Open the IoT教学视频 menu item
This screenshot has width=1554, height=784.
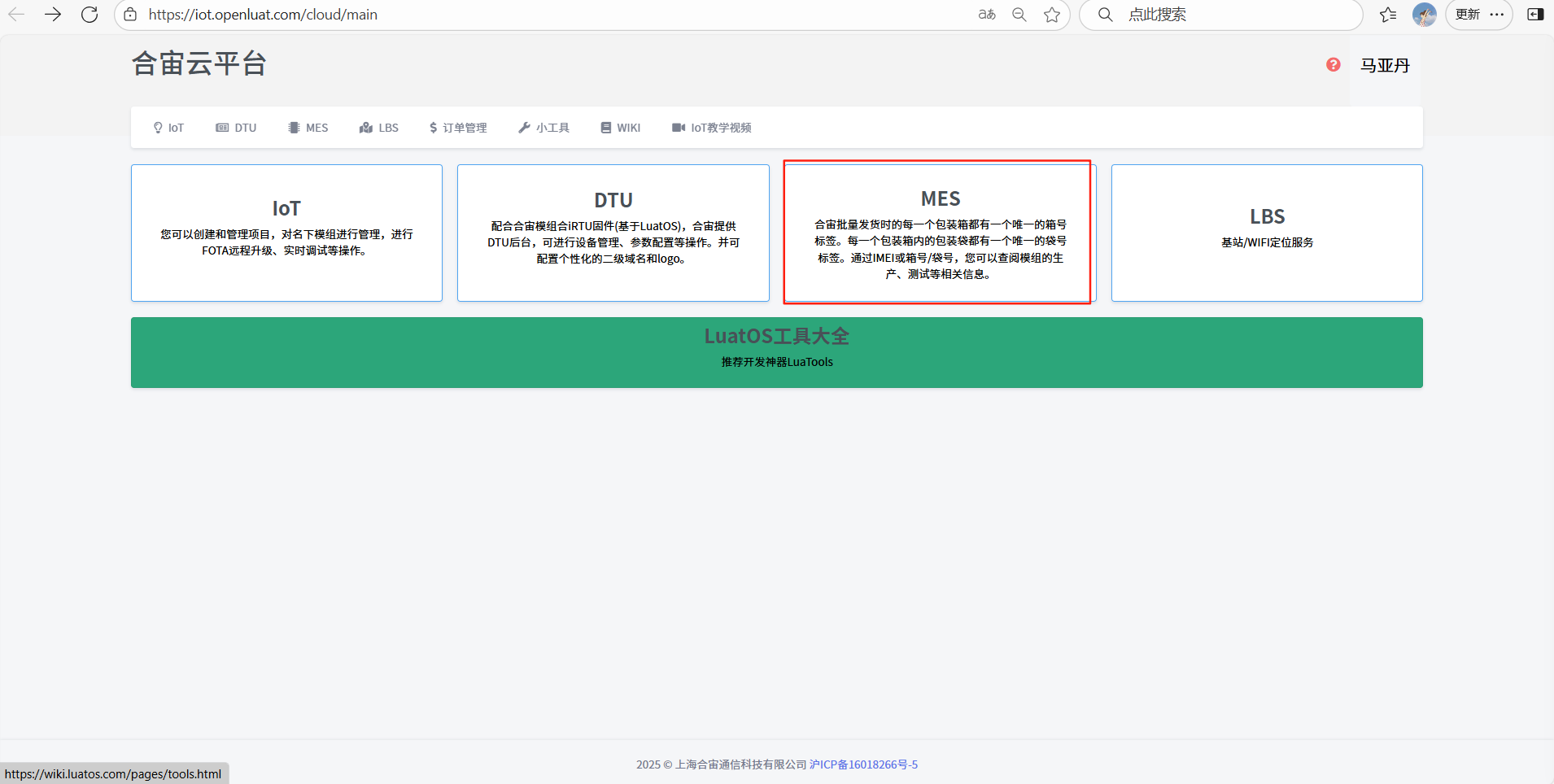[712, 128]
